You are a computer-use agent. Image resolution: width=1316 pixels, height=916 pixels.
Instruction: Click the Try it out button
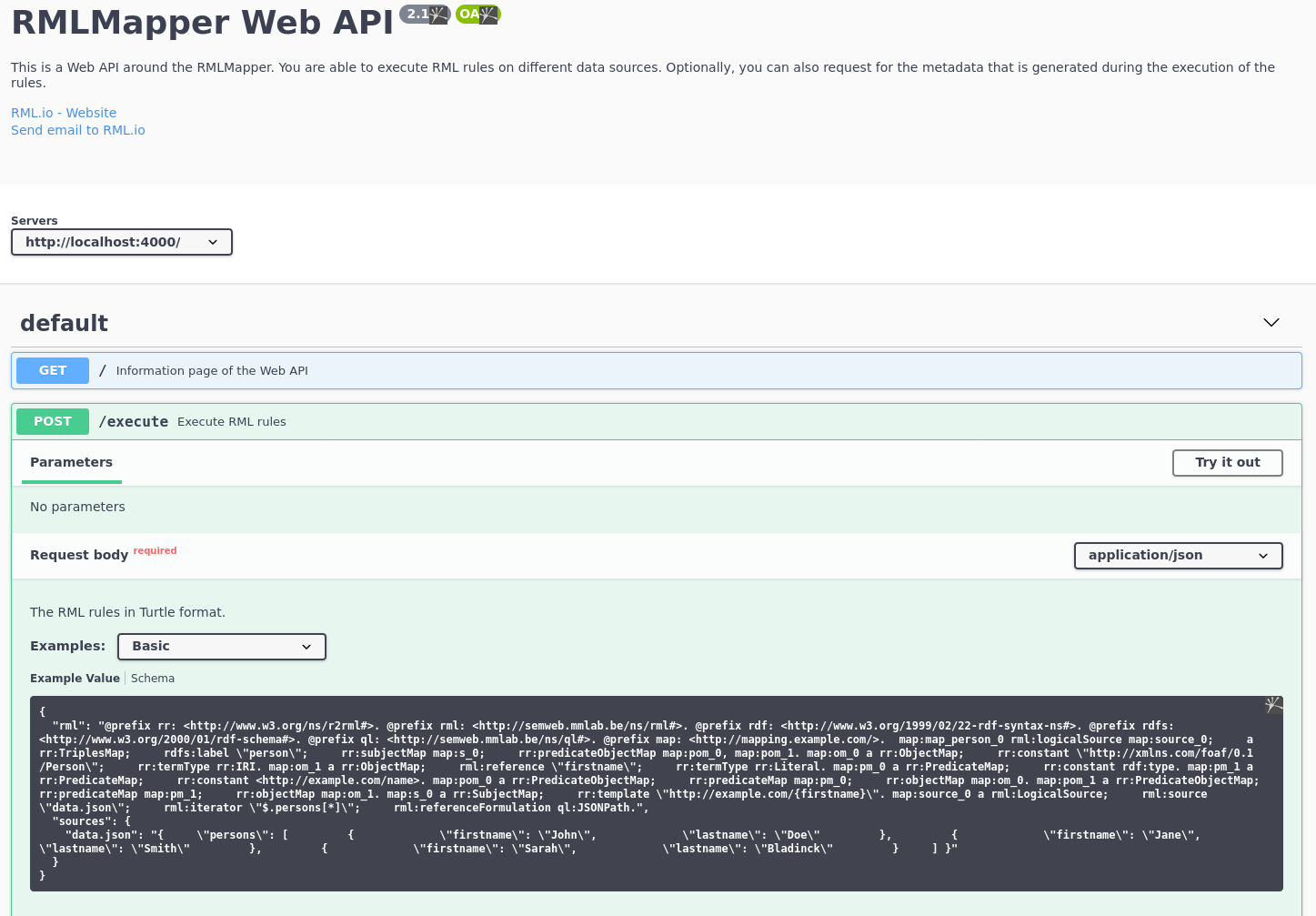1228,462
